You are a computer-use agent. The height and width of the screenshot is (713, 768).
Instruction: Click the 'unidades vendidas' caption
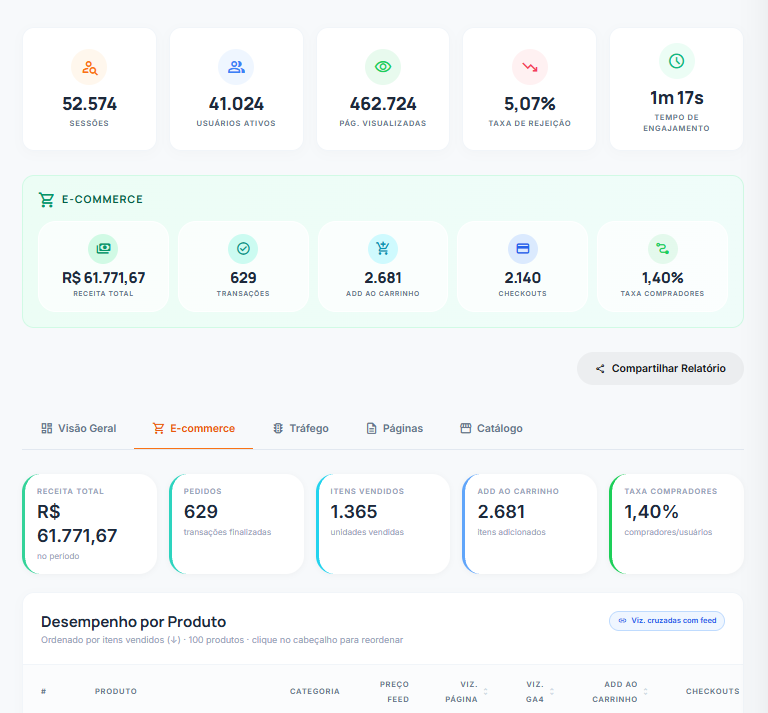click(x=367, y=532)
